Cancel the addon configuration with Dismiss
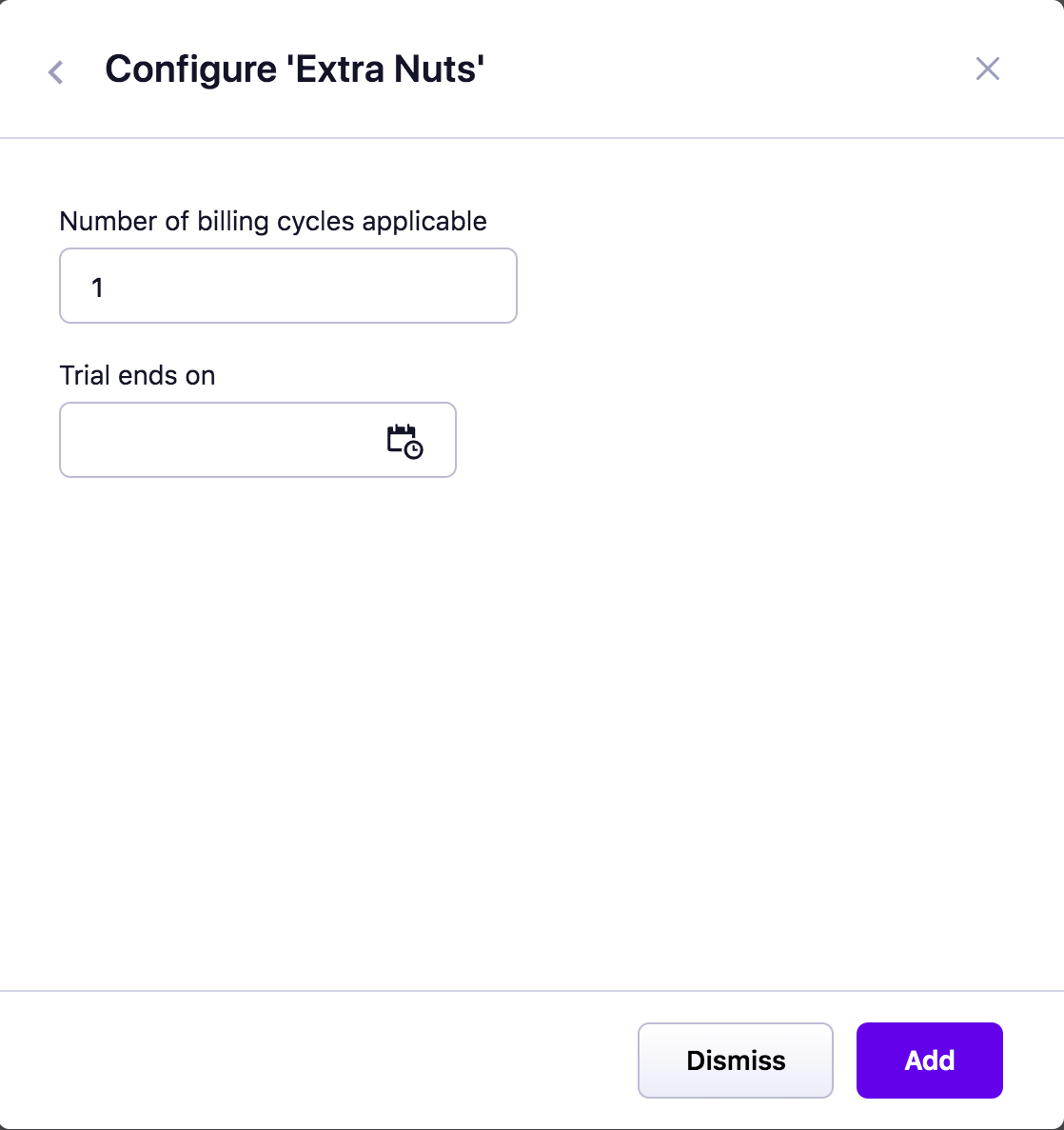The height and width of the screenshot is (1130, 1064). [735, 1061]
